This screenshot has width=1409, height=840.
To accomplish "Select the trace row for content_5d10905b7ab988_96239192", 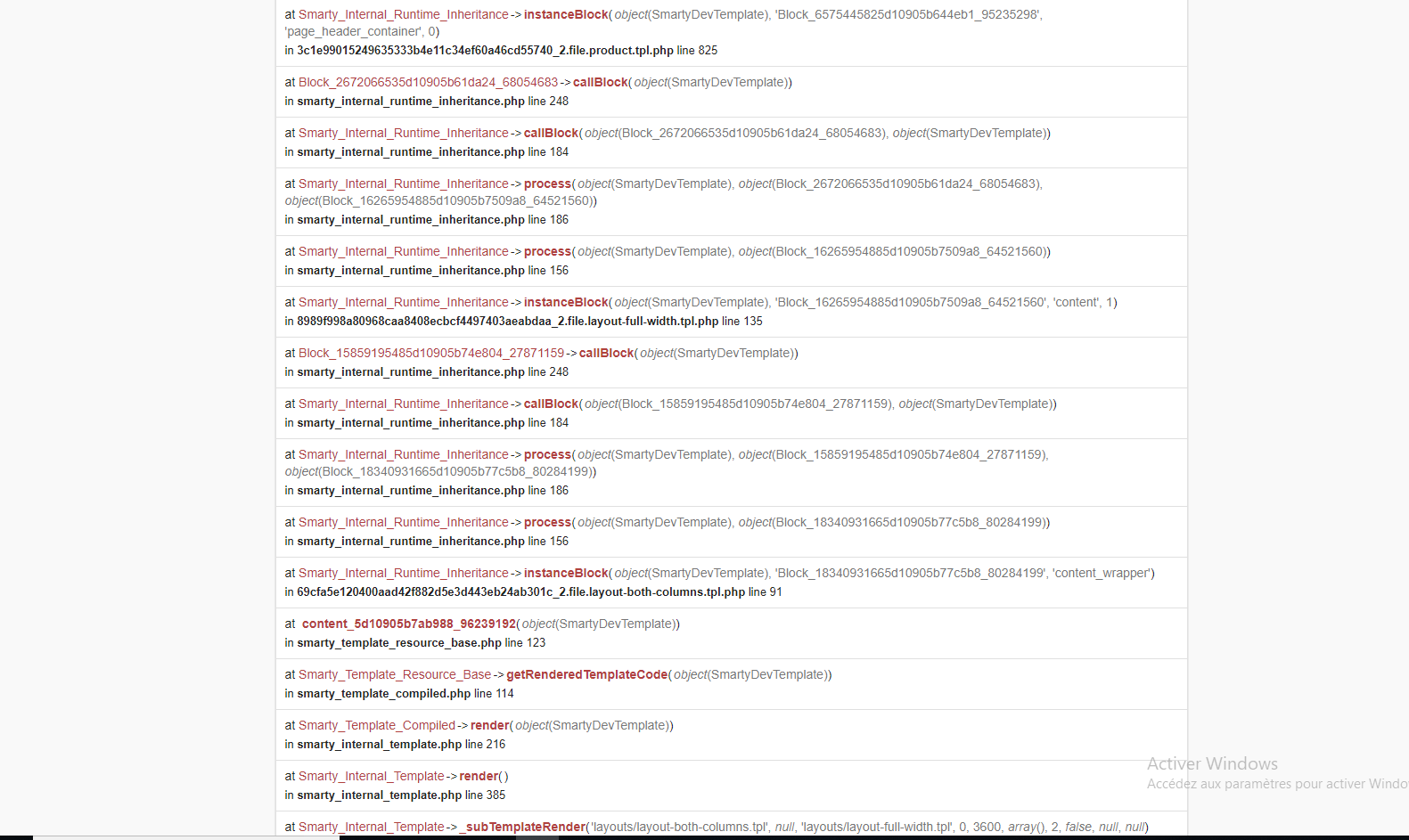I will point(732,633).
